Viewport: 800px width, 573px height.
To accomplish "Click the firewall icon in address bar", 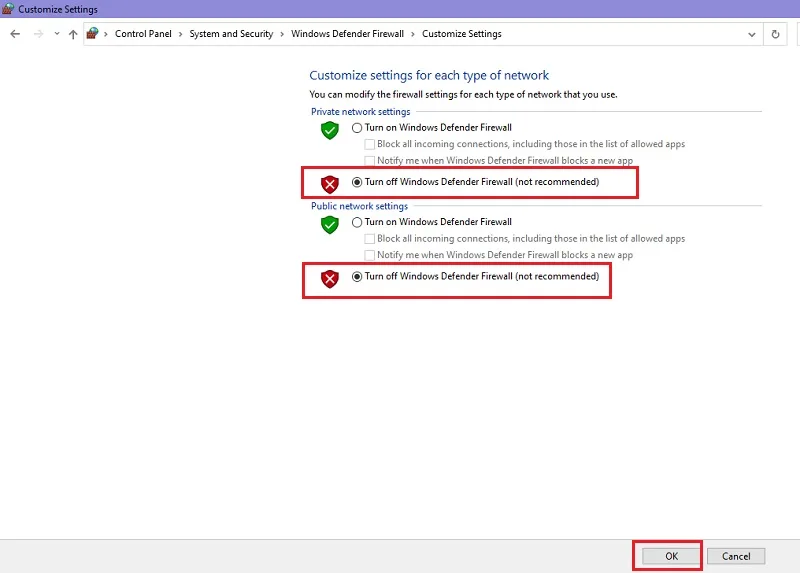I will click(x=92, y=34).
